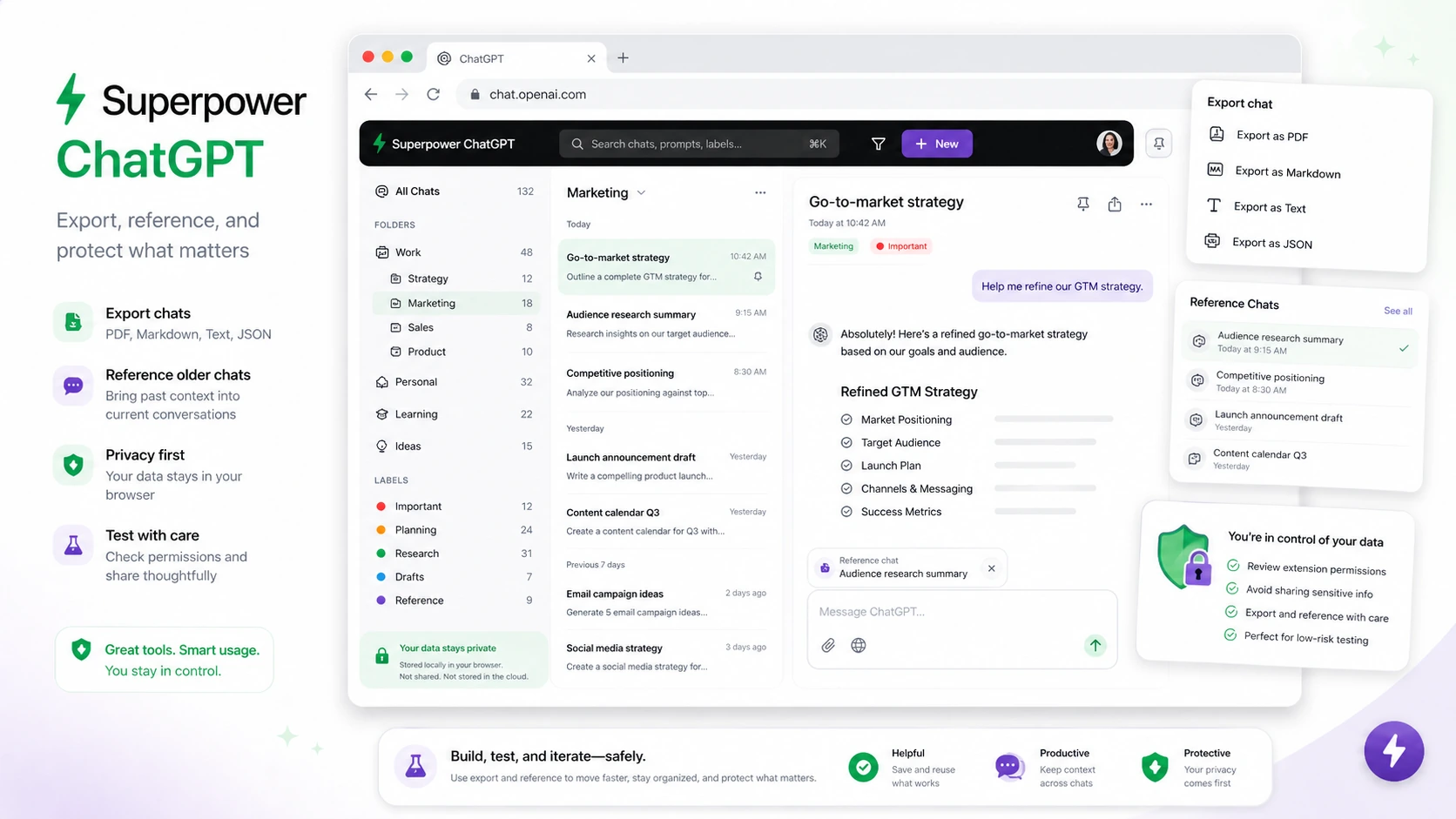Open the chat list three-dot menu

(x=760, y=192)
